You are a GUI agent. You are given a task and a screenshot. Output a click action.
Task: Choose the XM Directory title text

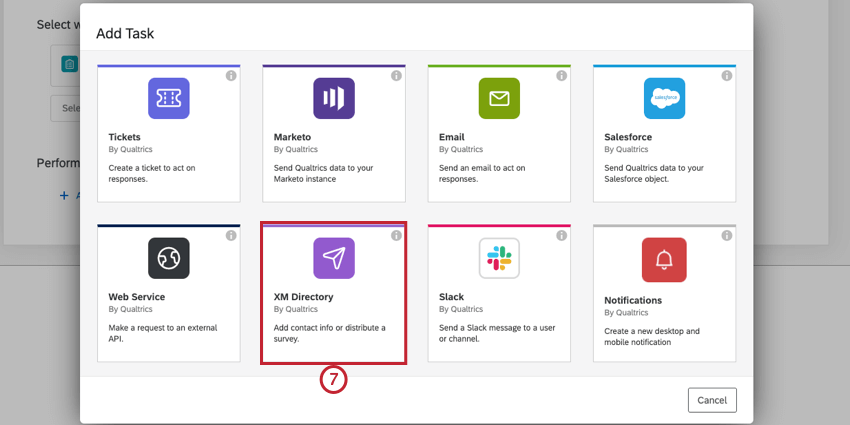pos(304,297)
